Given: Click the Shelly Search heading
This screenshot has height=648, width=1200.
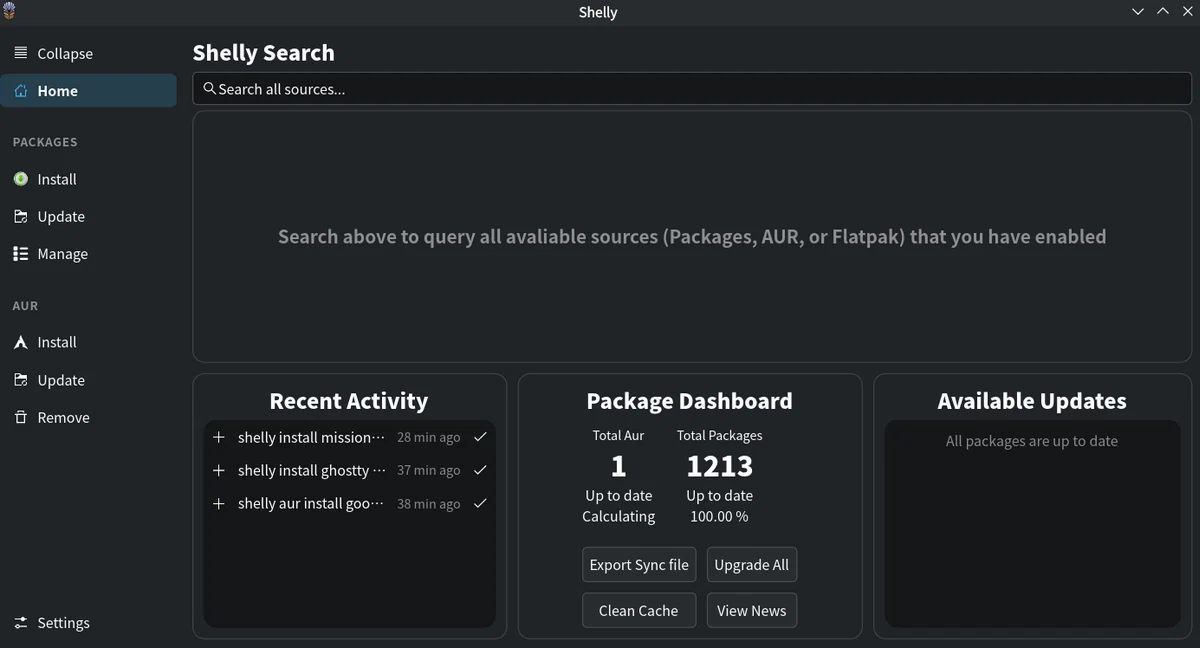Looking at the screenshot, I should (x=264, y=53).
